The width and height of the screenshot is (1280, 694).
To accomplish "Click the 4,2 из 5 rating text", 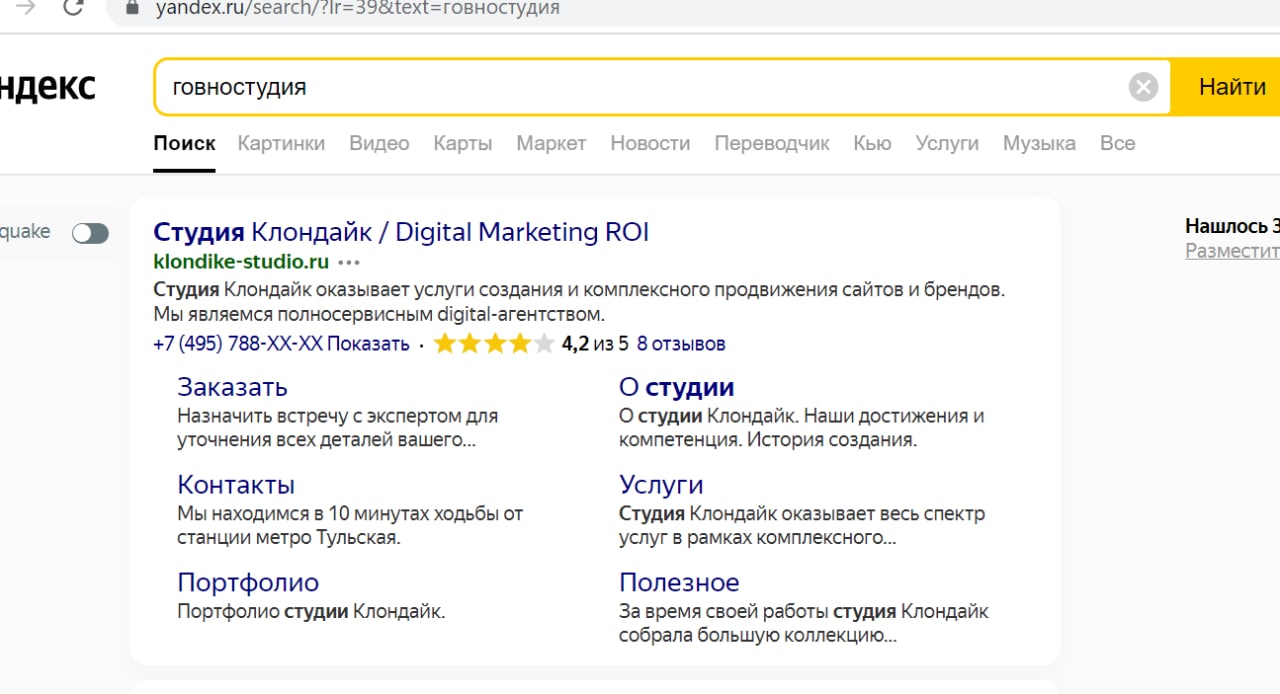I will 595,344.
